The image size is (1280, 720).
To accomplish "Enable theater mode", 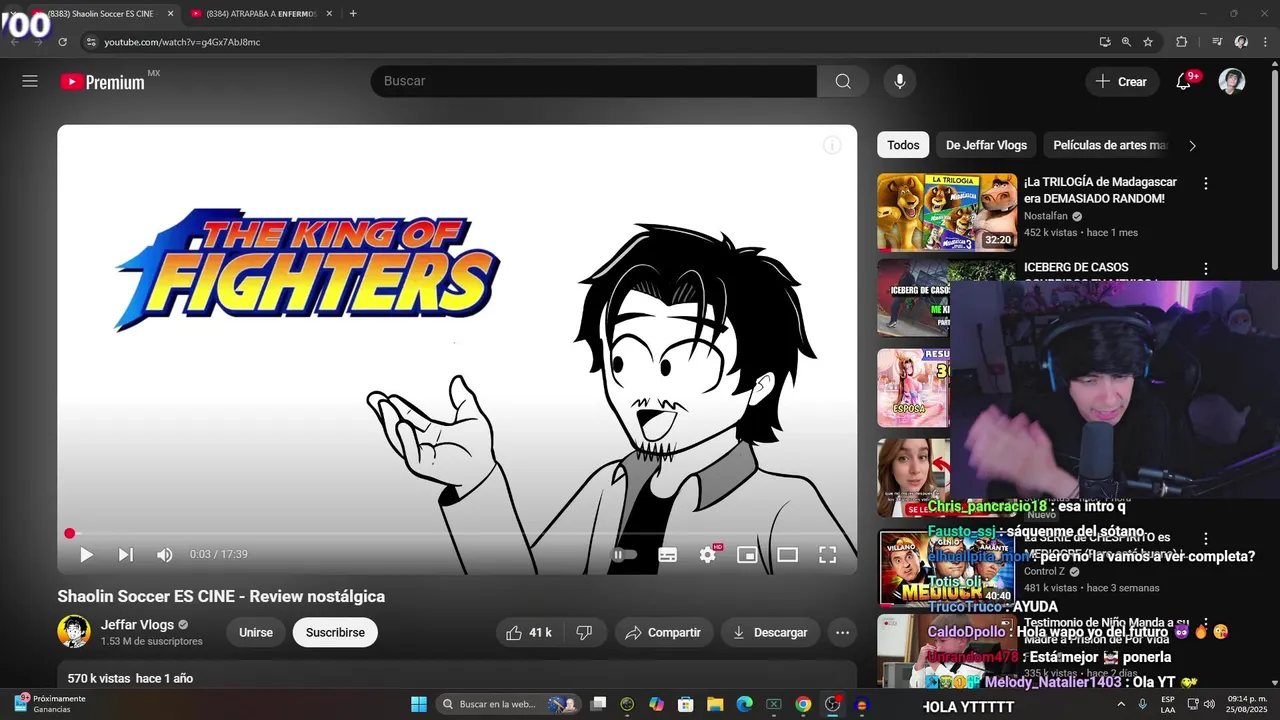I will click(x=788, y=554).
